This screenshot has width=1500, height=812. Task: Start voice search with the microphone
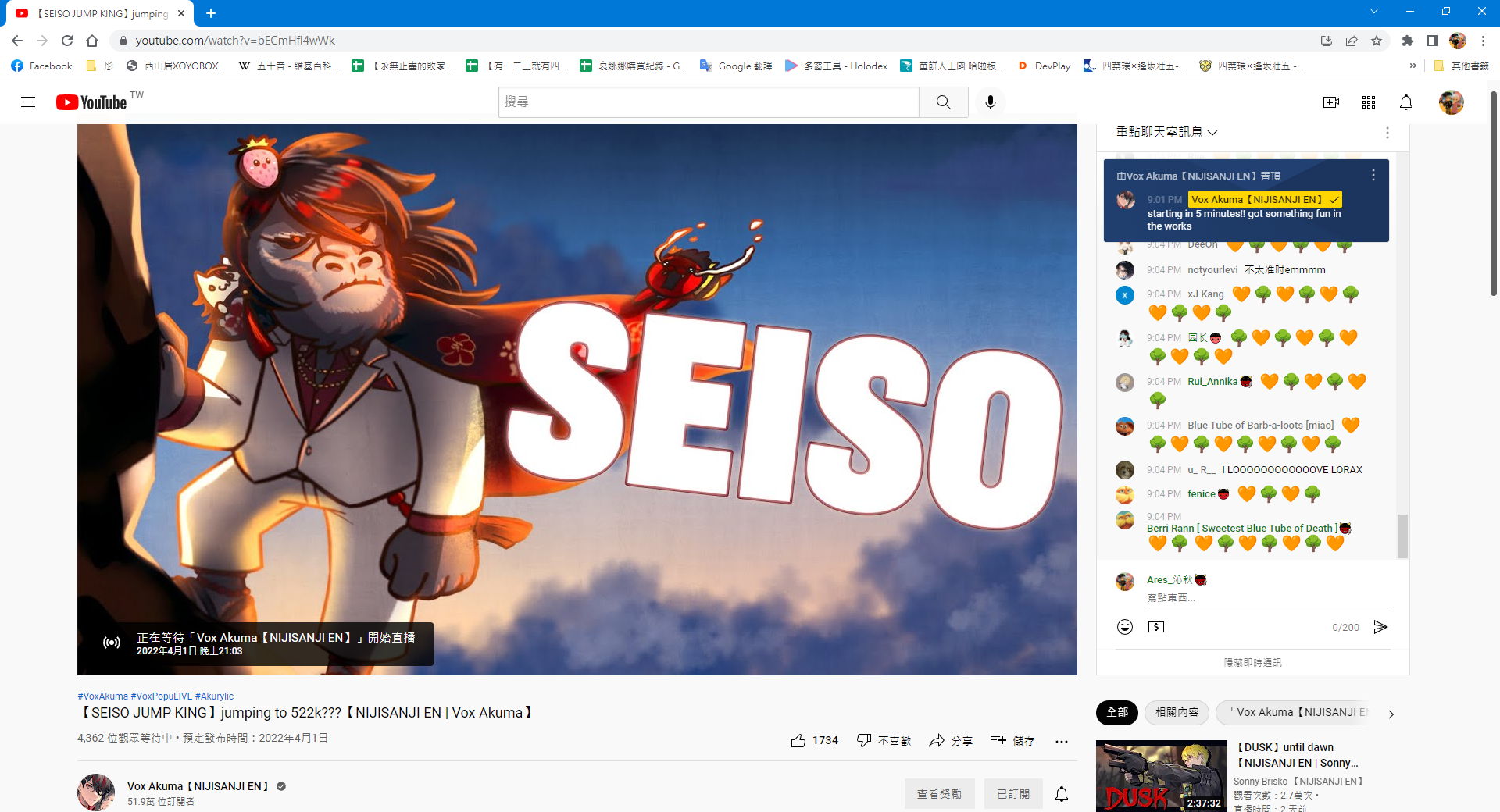991,102
